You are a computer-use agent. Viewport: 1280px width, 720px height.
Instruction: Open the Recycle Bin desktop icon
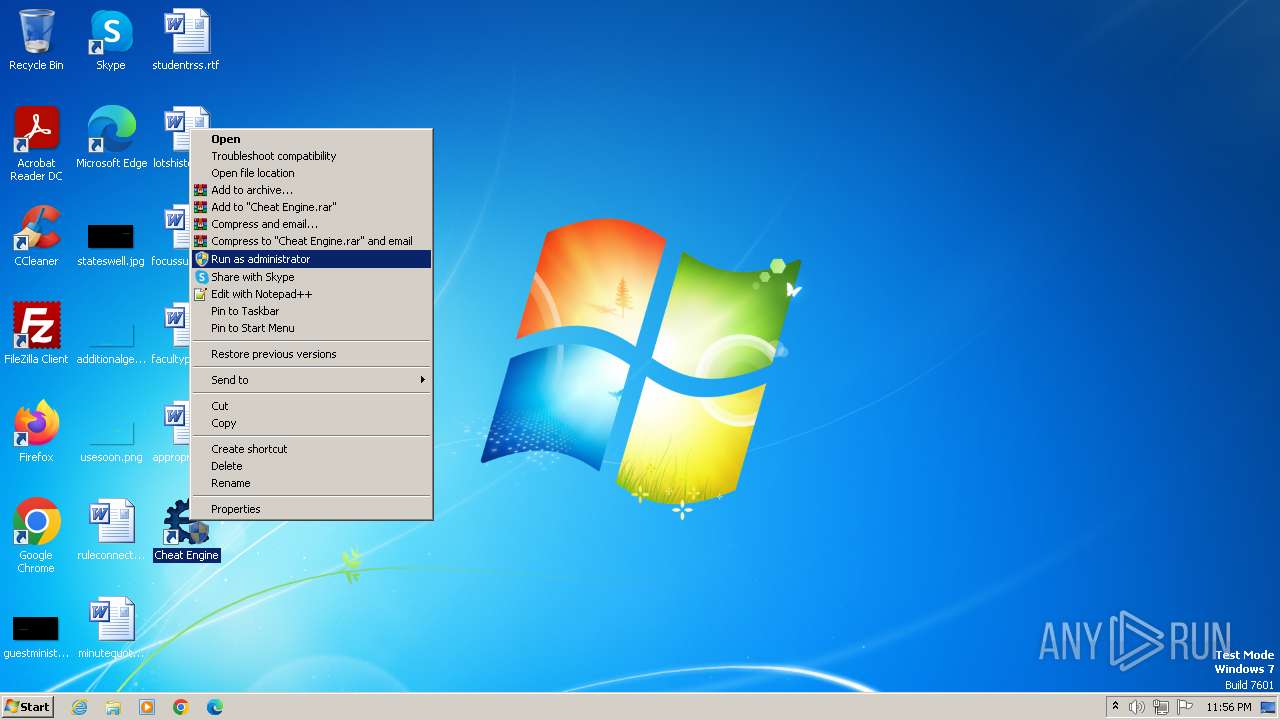coord(36,40)
